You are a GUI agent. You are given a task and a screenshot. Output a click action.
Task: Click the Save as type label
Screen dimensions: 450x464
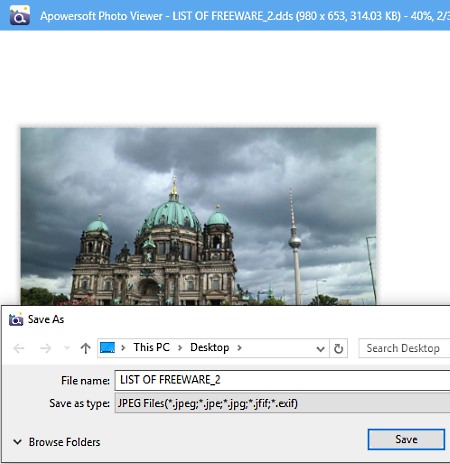pos(79,403)
